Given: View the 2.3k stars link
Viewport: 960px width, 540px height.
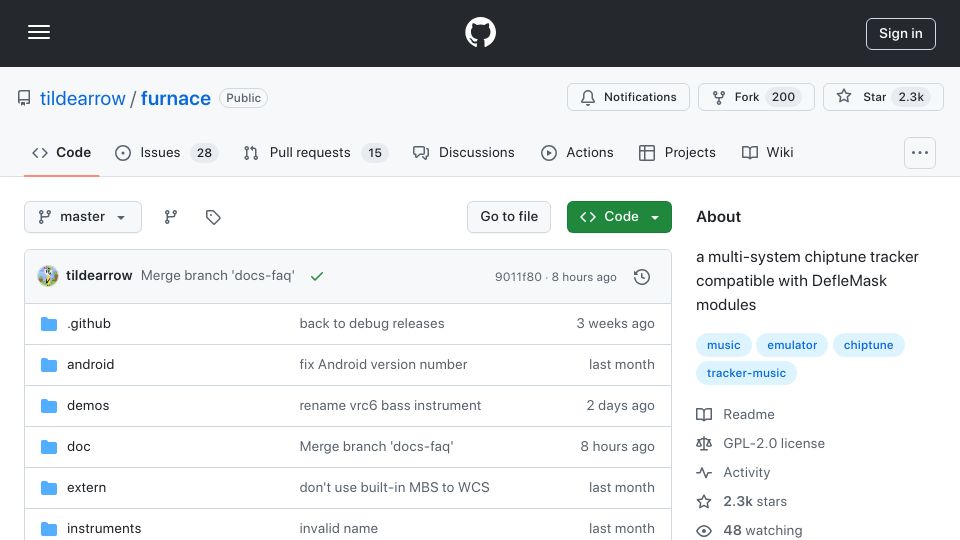Looking at the screenshot, I should click(741, 501).
